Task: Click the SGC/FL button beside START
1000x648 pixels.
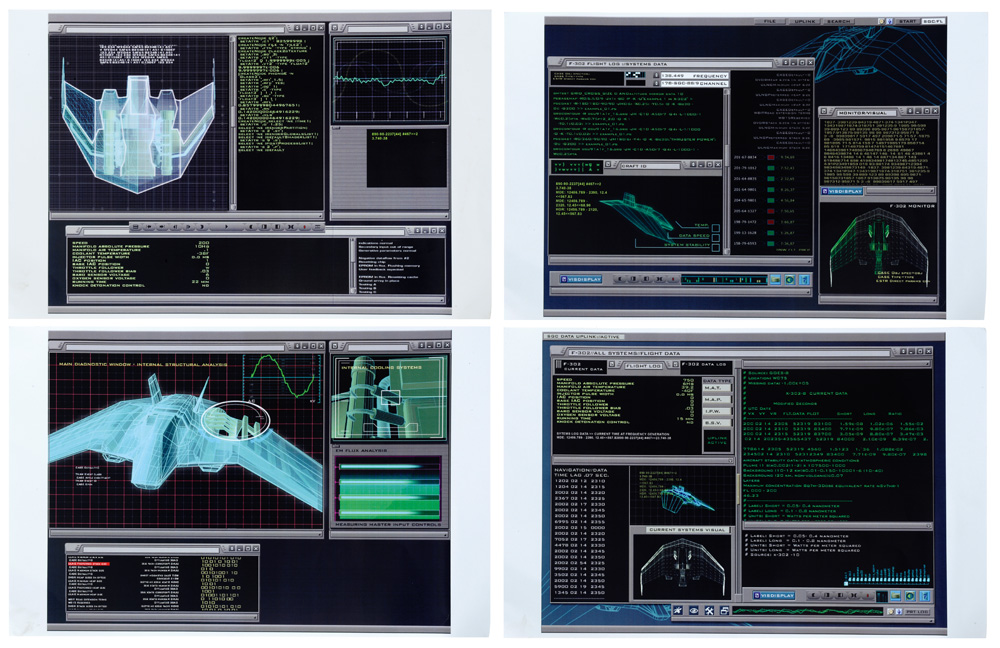Action: pos(932,21)
